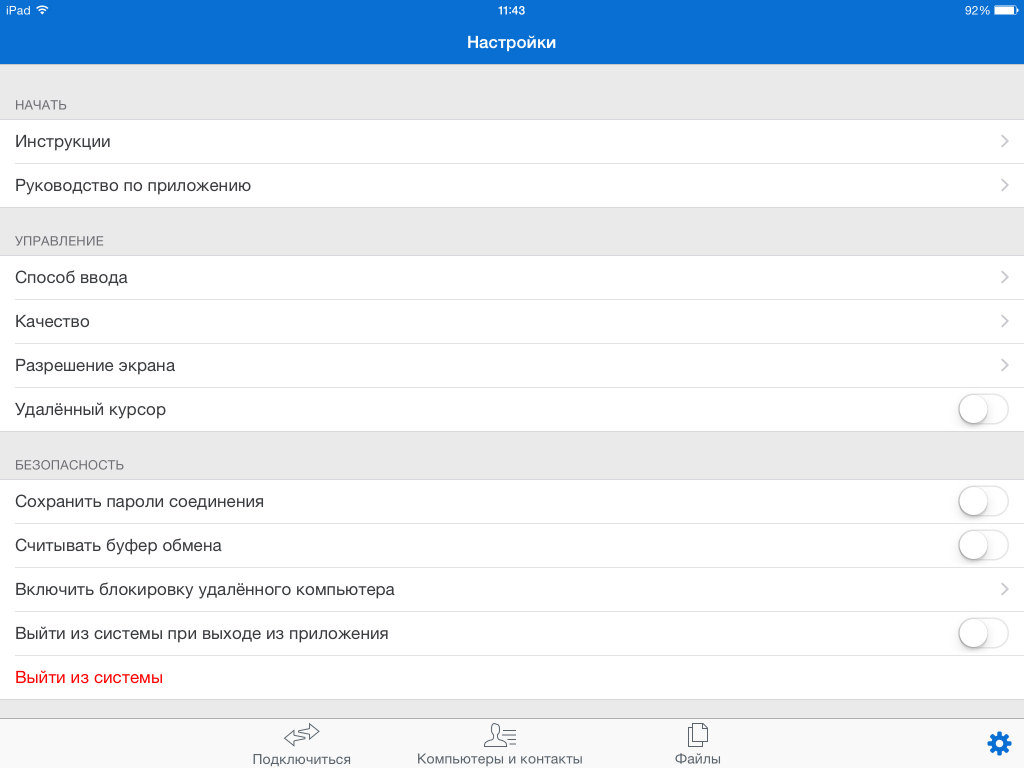Switch to Компьютеры и контакты tab label
The image size is (1024, 768).
[x=499, y=759]
